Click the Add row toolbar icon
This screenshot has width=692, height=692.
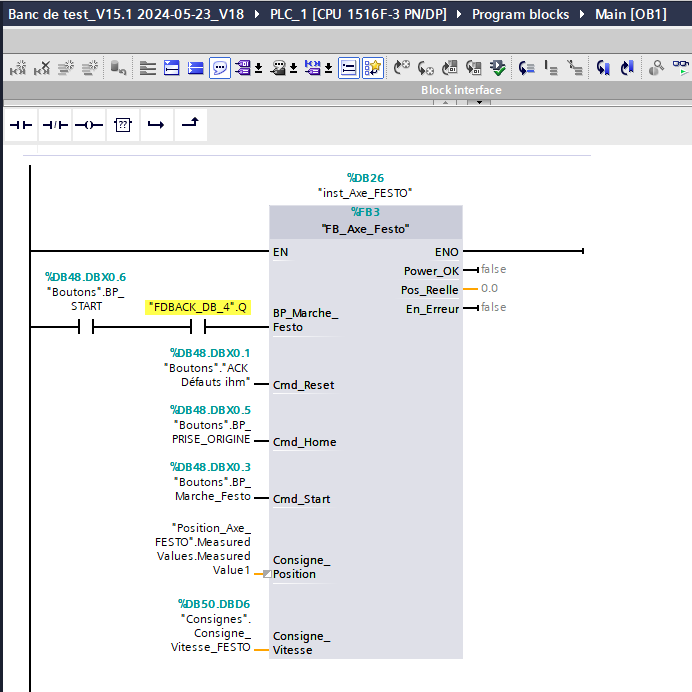(x=90, y=68)
